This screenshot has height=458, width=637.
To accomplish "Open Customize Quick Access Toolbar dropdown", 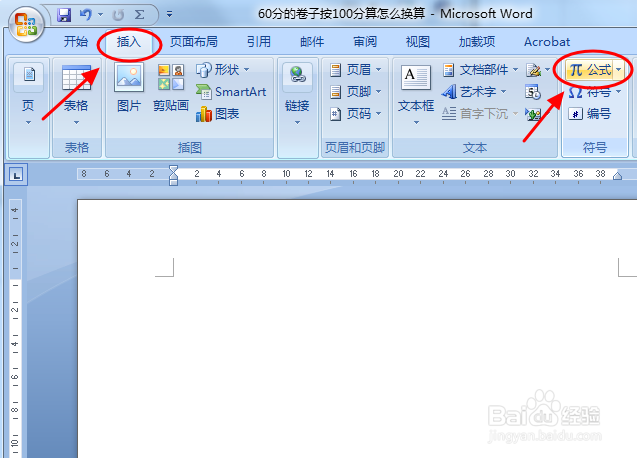I will point(169,15).
